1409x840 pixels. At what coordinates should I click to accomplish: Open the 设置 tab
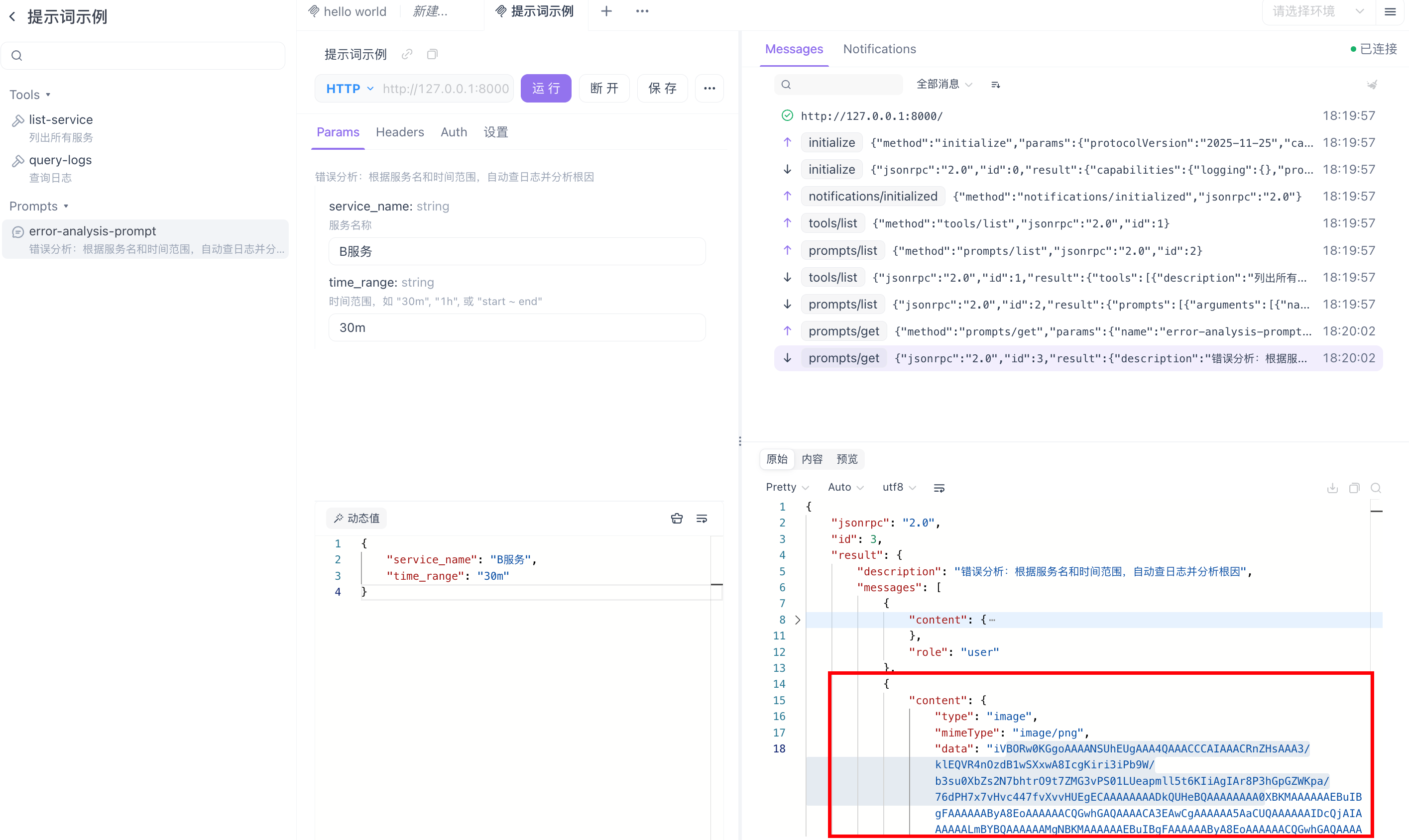coord(495,132)
